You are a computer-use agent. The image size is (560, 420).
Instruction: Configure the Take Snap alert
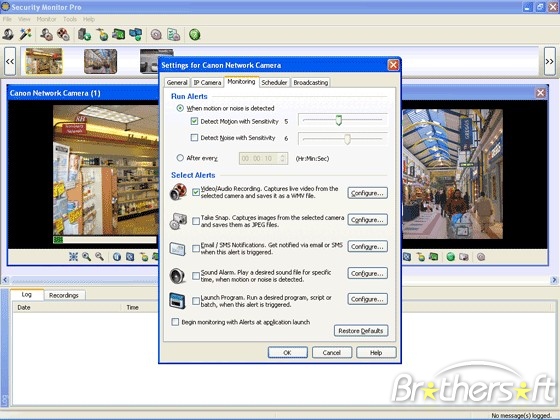tap(368, 220)
